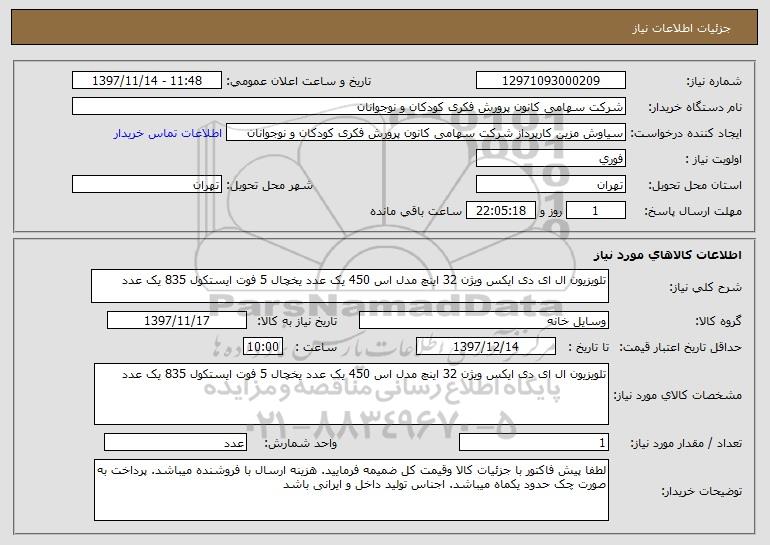The image size is (770, 545).
Task: Click the توضیحات خریدار label
Action: coord(701,491)
